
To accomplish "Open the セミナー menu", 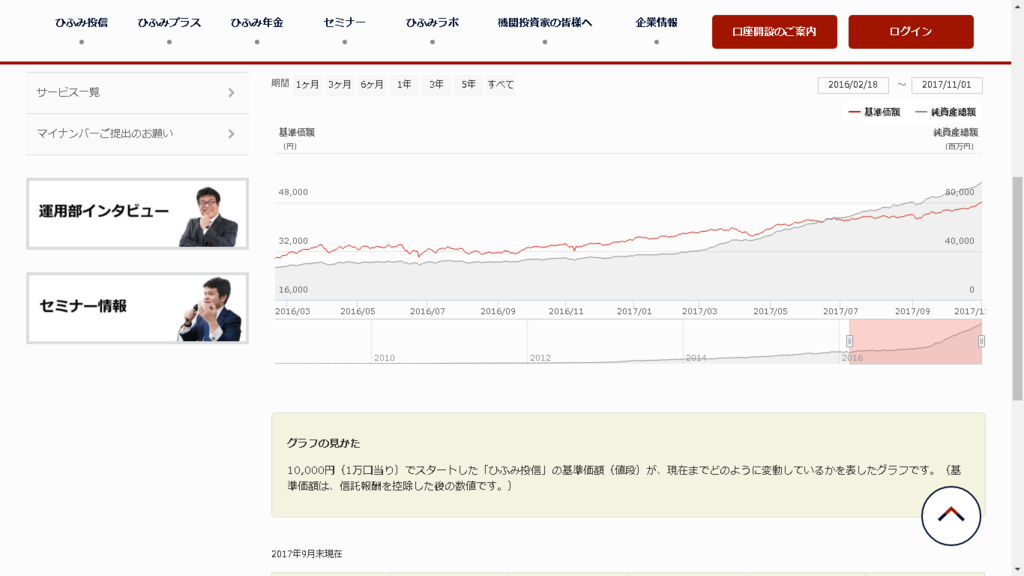I will click(x=344, y=23).
